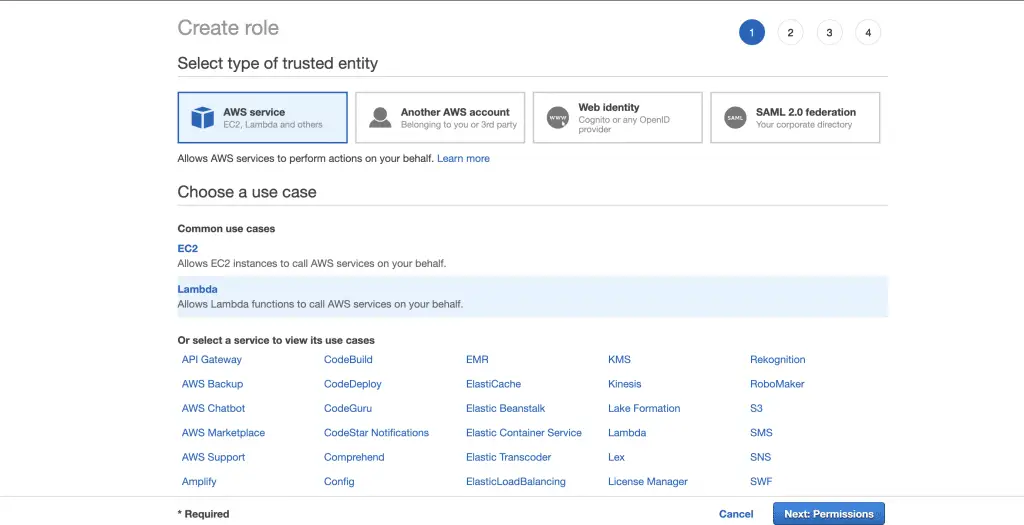Choose the SAML 2.0 federation card
This screenshot has height=525, width=1024.
pyautogui.click(x=795, y=118)
